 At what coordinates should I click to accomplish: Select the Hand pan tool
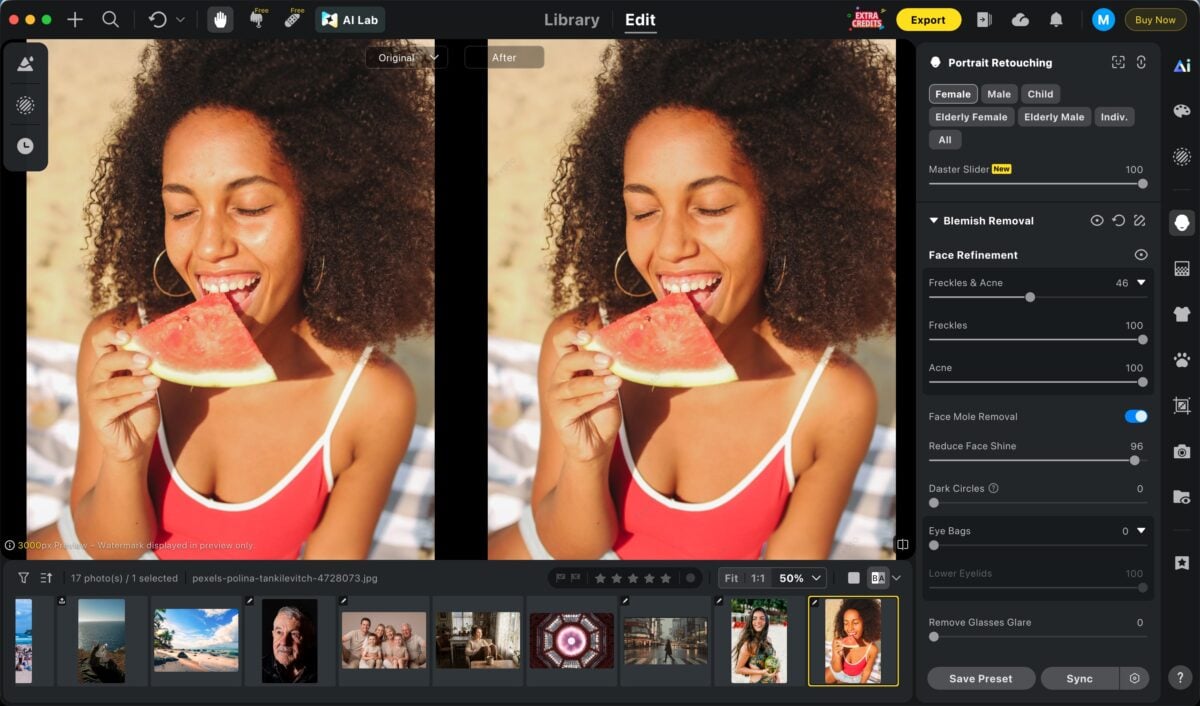(x=220, y=19)
